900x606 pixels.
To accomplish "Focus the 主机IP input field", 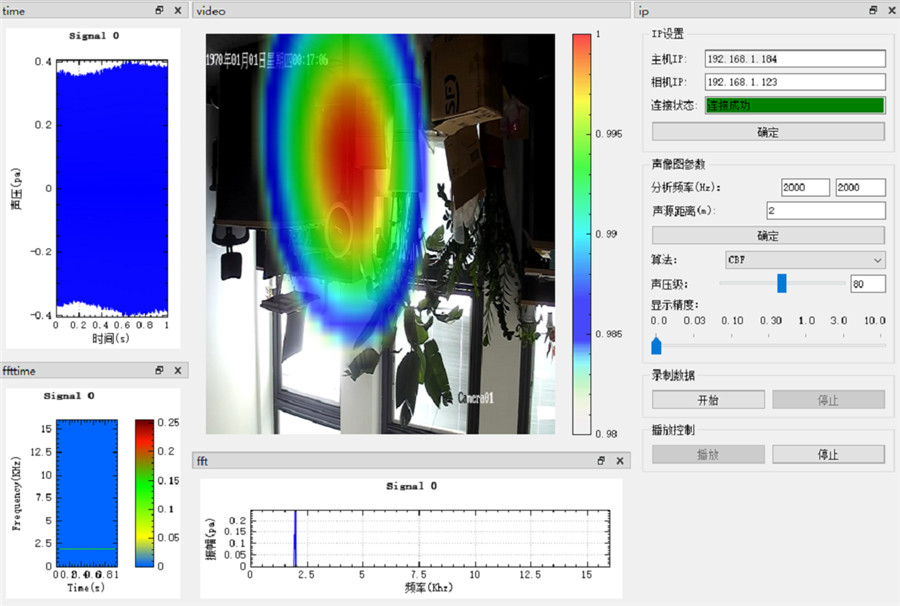I will click(795, 59).
